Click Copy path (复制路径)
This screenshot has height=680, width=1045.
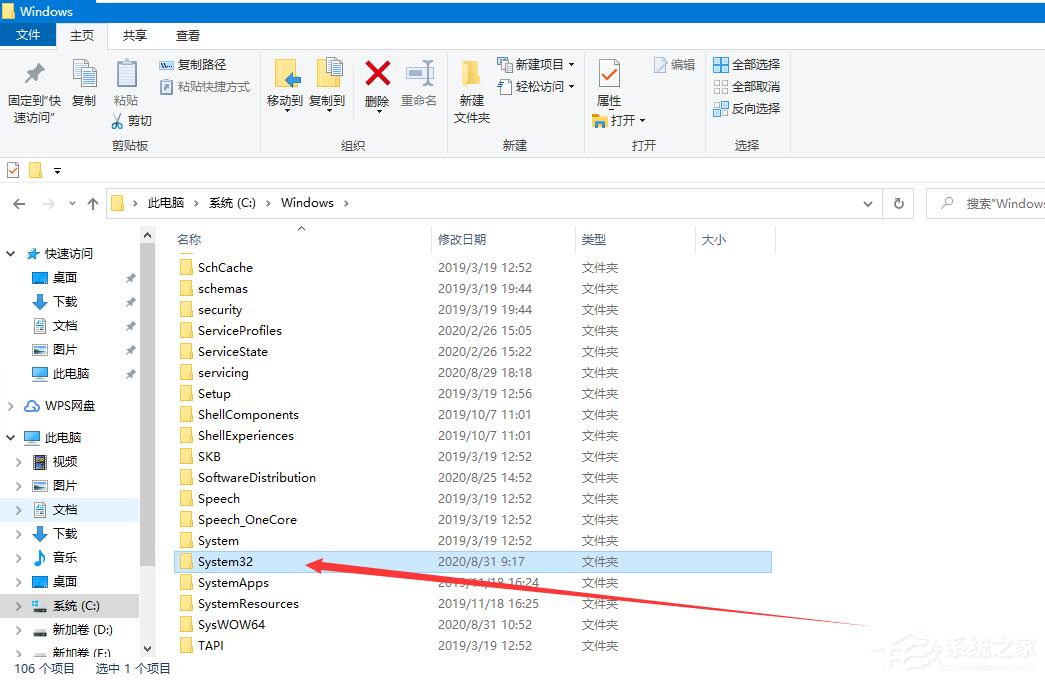point(193,65)
